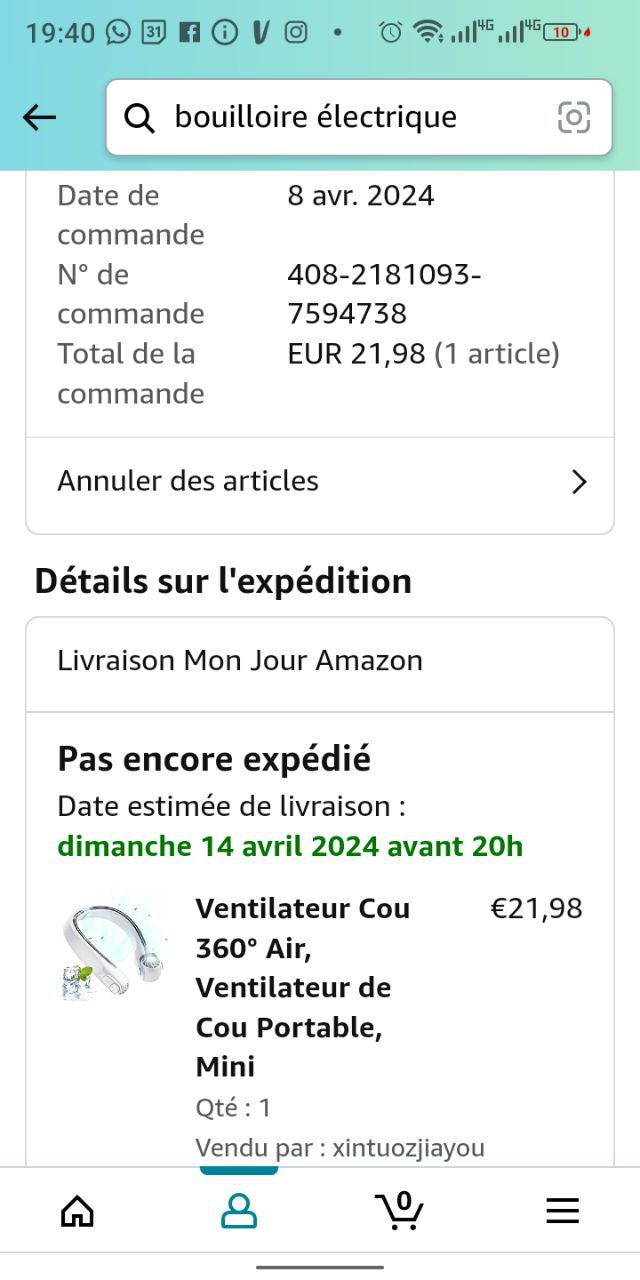Tap the Facebook notification icon
The height and width of the screenshot is (1280, 640).
click(189, 32)
